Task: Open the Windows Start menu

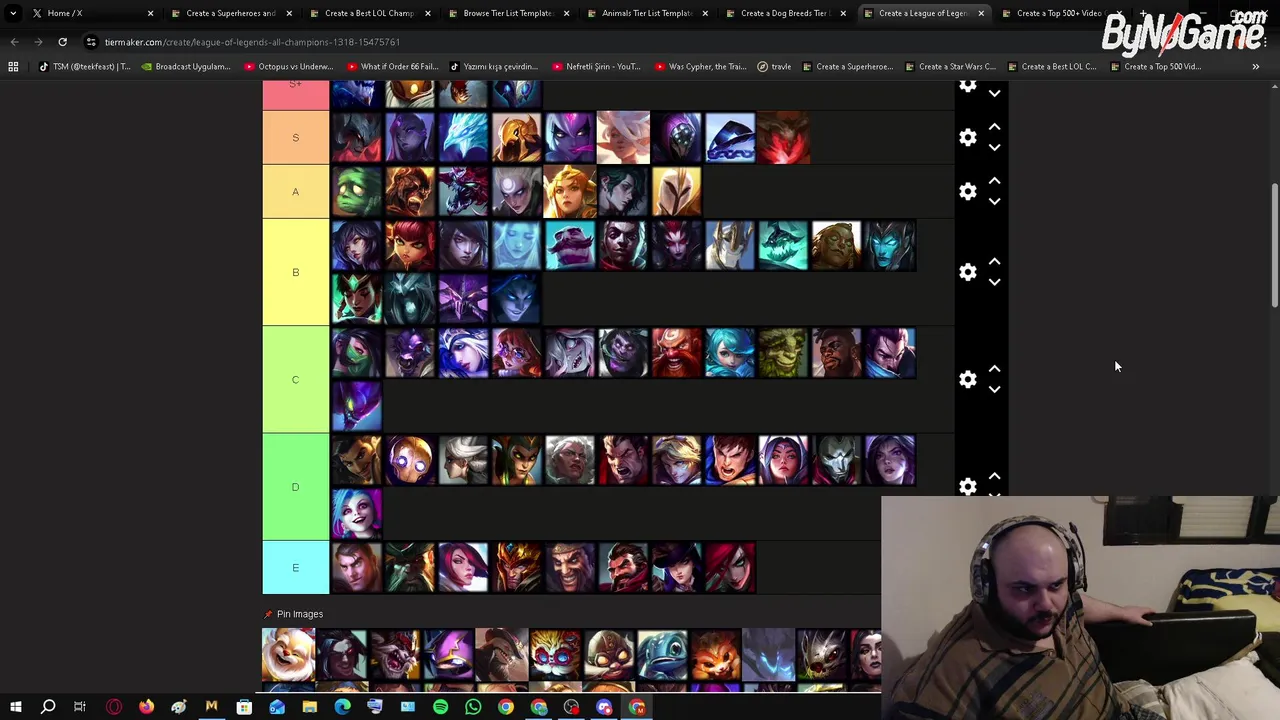Action: tap(15, 707)
